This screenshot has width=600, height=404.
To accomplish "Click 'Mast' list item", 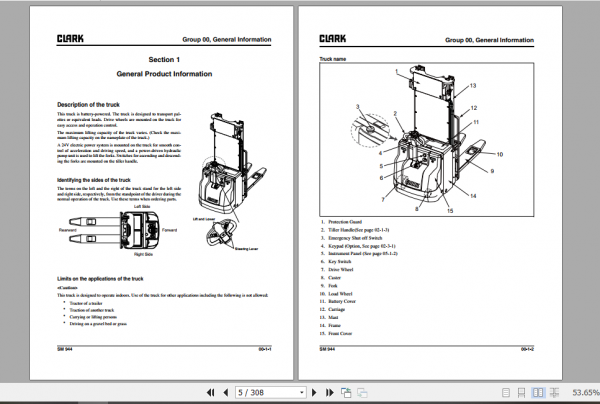I will [x=333, y=318].
